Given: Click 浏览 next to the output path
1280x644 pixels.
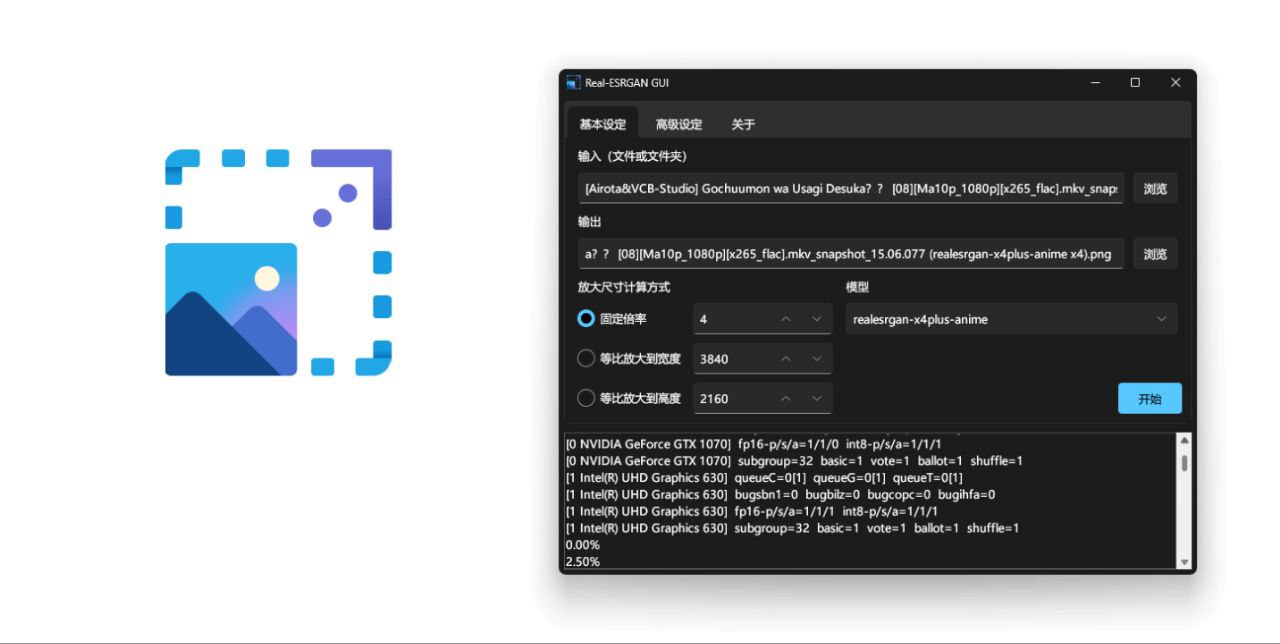Looking at the screenshot, I should 1155,254.
